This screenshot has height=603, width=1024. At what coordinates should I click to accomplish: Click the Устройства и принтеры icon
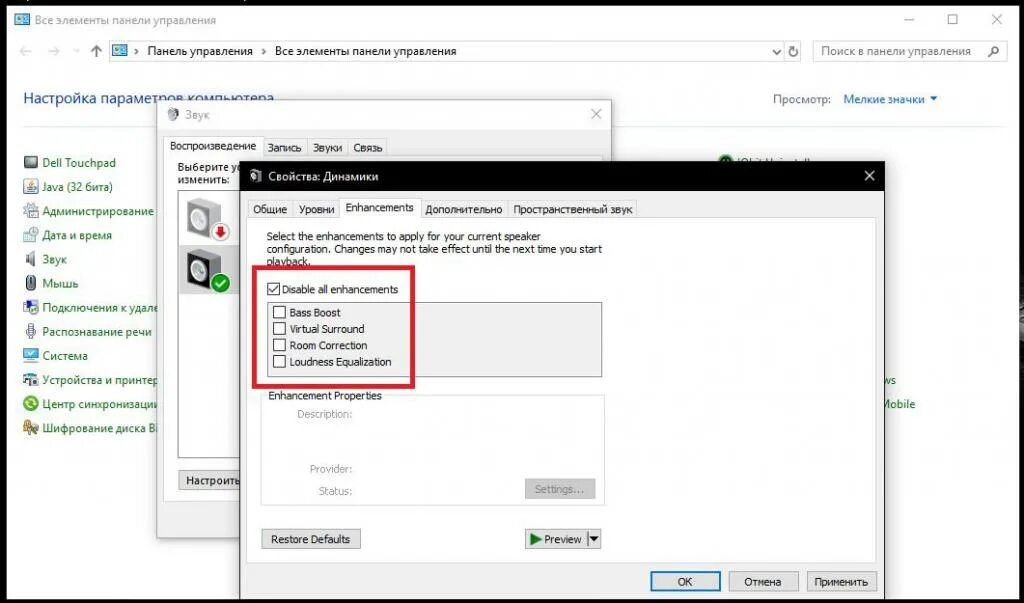click(31, 380)
